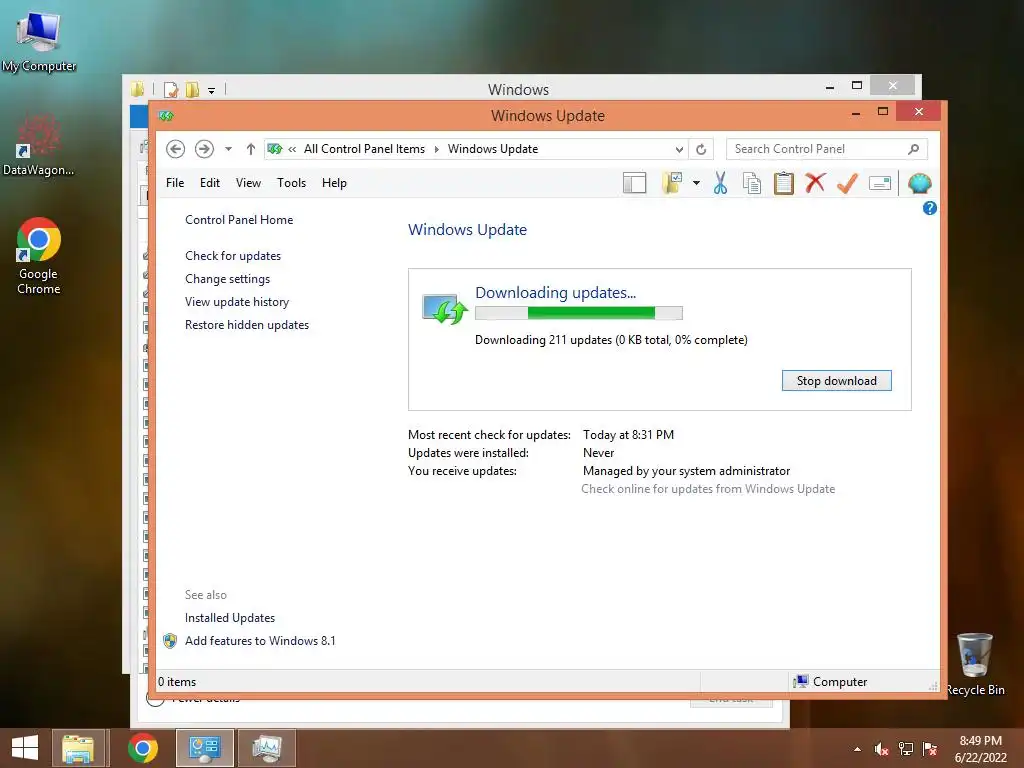The height and width of the screenshot is (768, 1024).
Task: Click the My Computer desktop icon
Action: click(39, 41)
